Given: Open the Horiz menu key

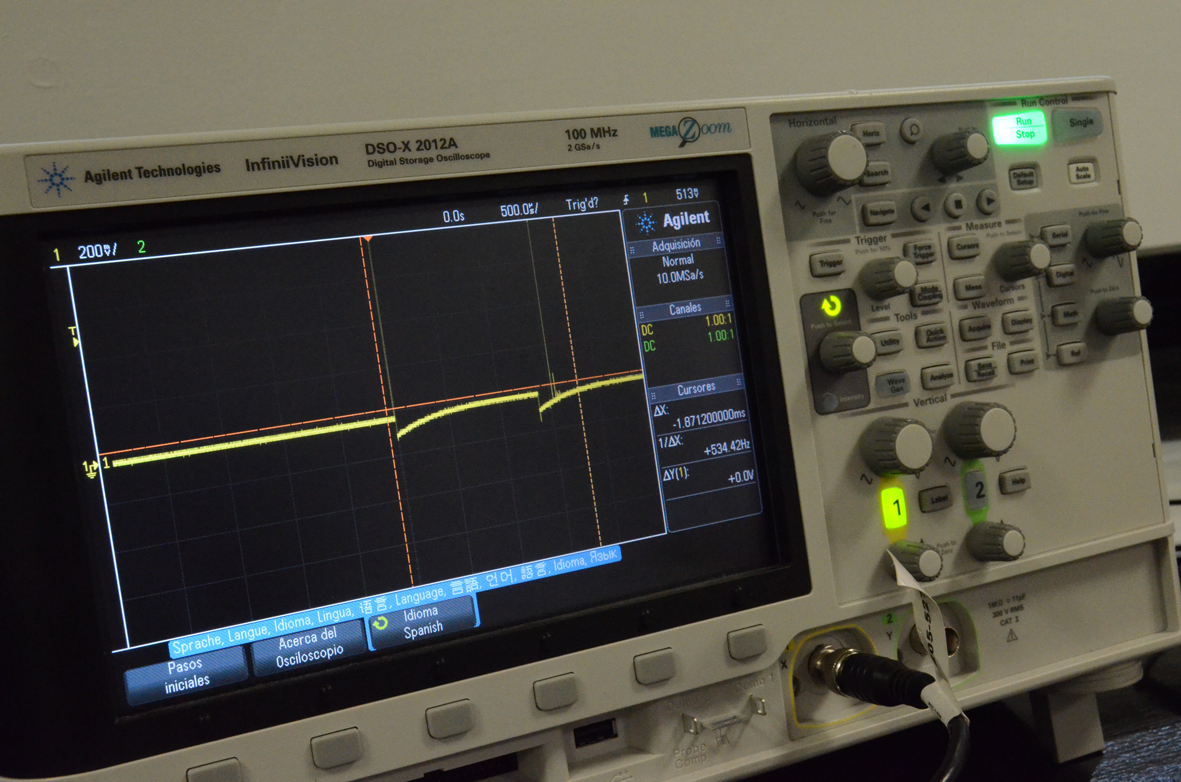Looking at the screenshot, I should tap(871, 134).
